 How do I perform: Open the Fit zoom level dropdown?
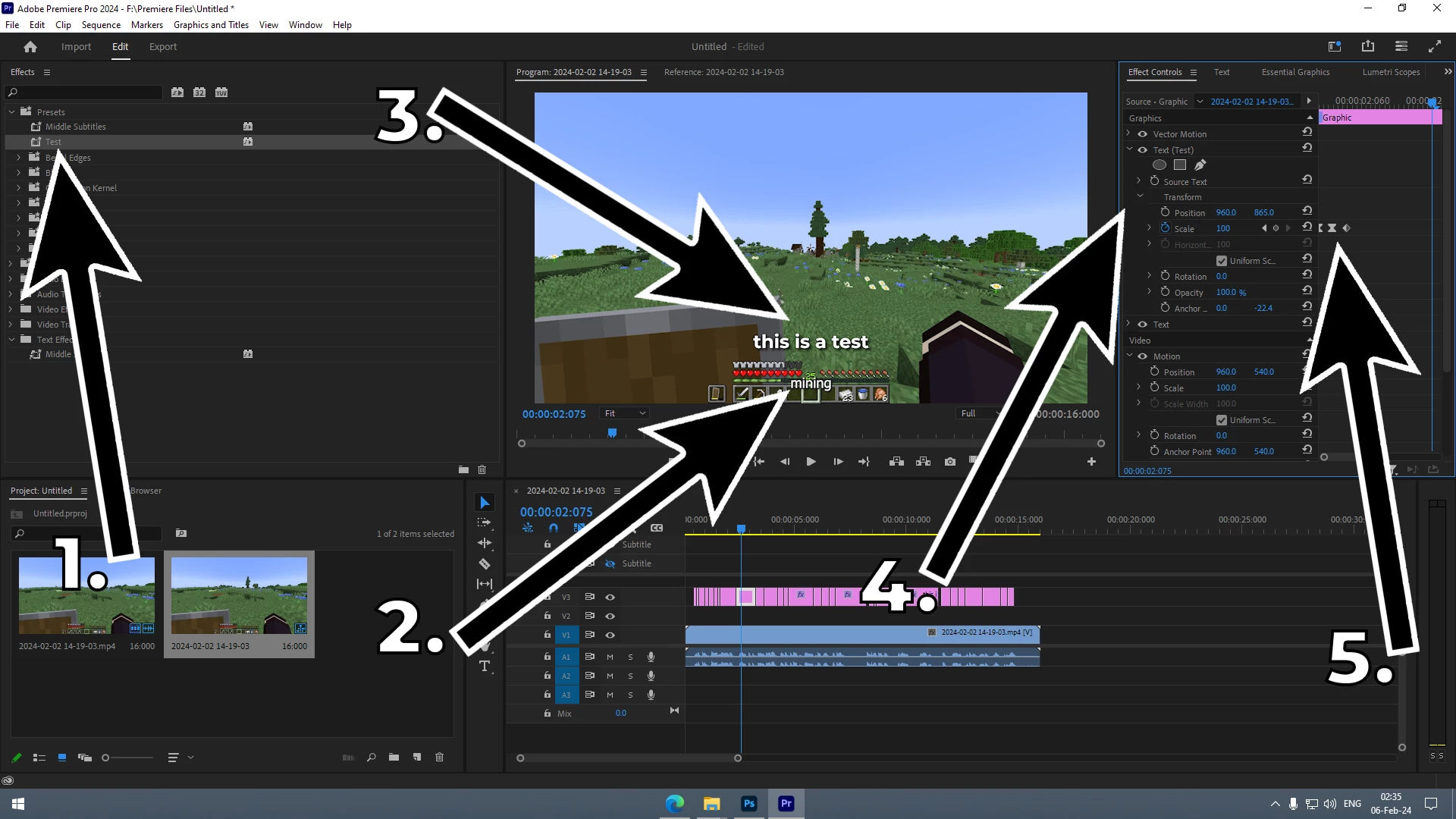coord(625,413)
